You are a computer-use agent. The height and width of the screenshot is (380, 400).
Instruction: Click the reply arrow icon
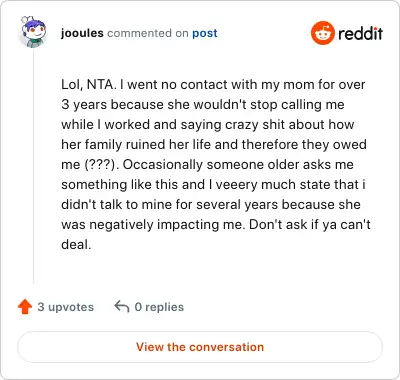coord(122,307)
